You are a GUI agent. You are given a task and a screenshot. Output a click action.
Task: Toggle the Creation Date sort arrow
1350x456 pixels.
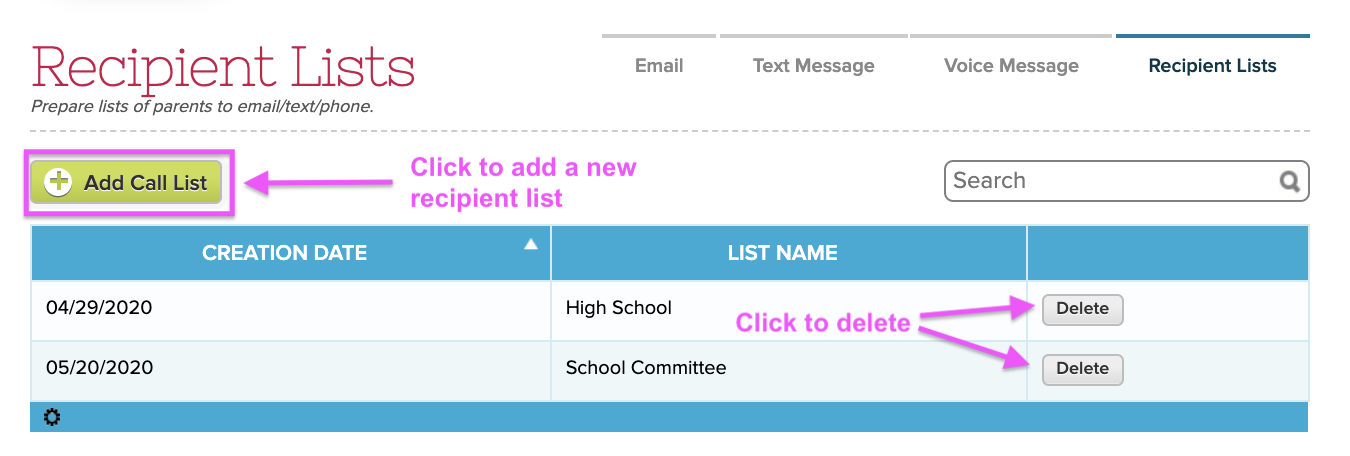point(531,244)
